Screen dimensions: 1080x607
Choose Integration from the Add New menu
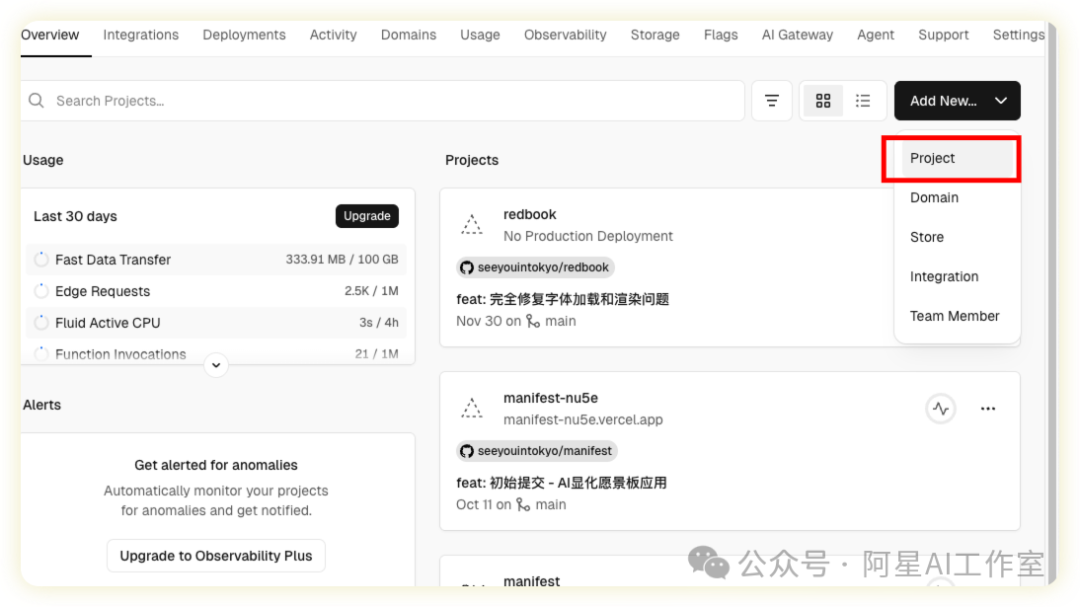coord(957,276)
